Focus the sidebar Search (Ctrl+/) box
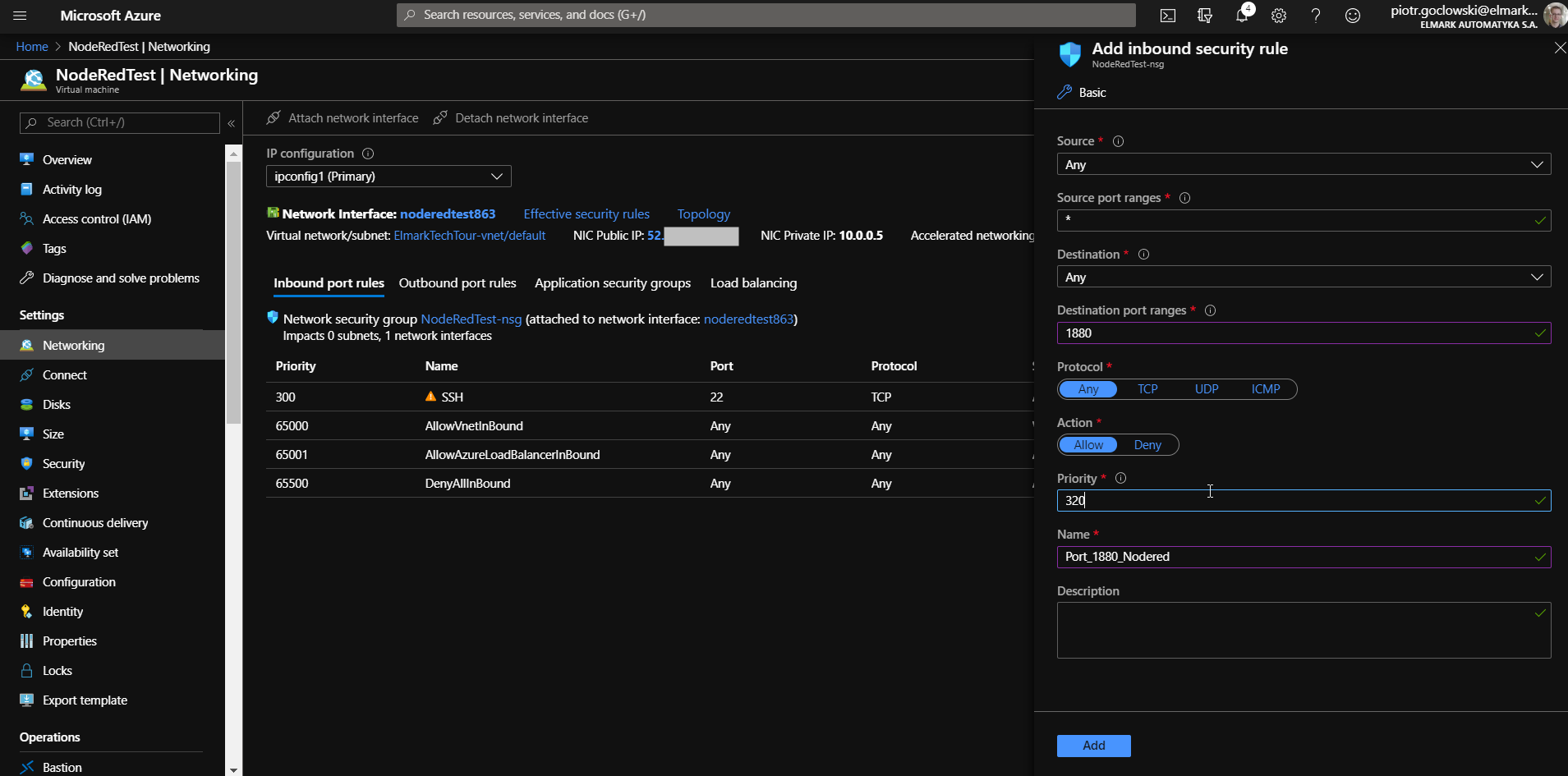 [120, 123]
